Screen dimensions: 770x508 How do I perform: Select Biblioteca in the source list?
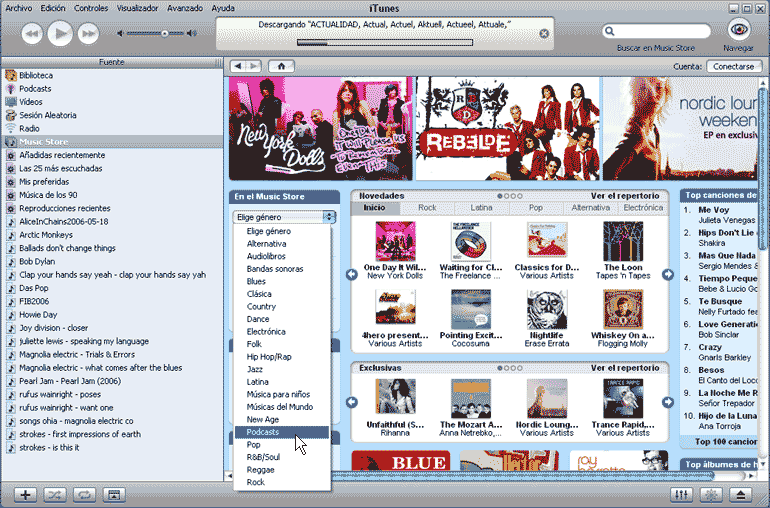tap(112, 76)
